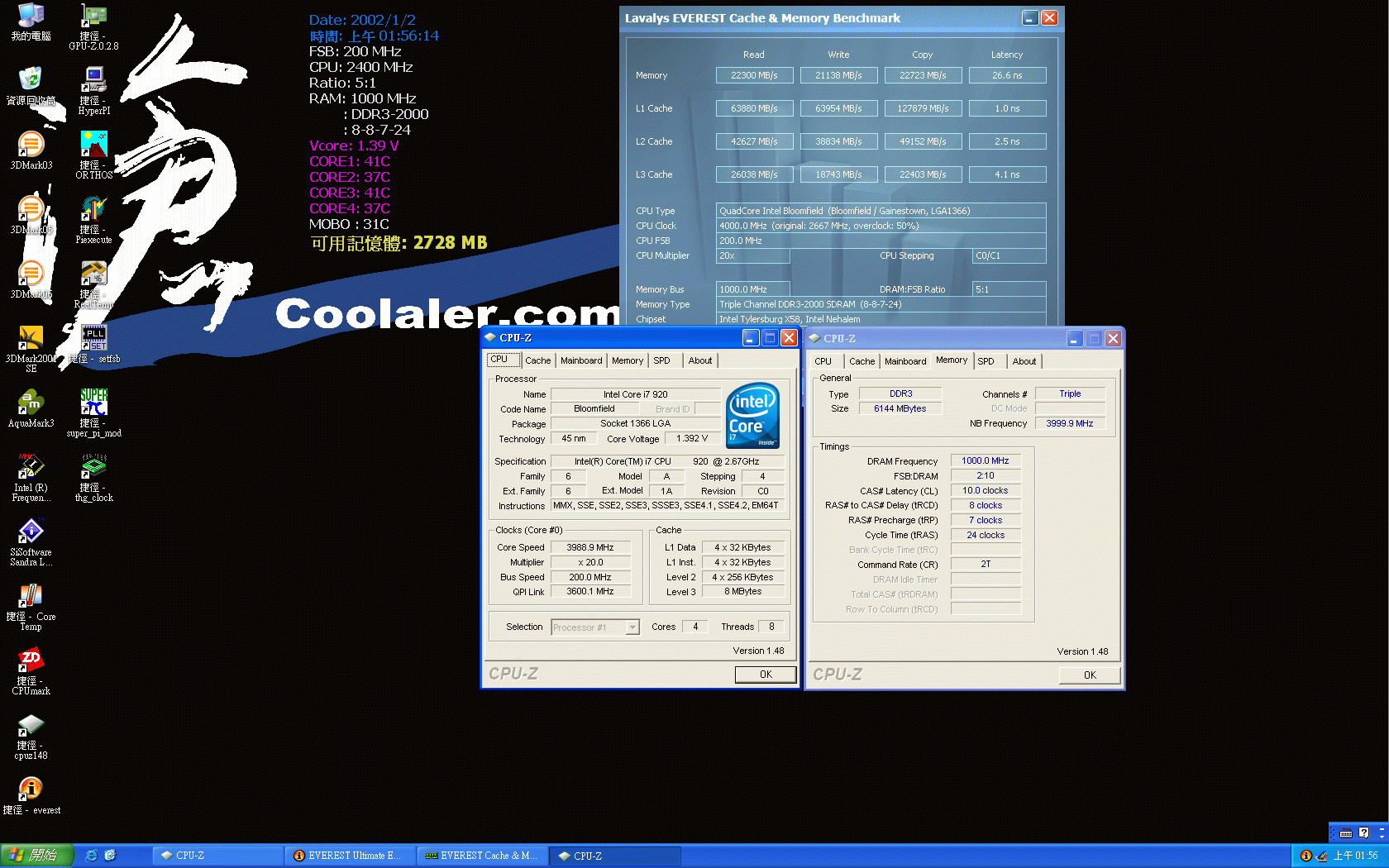Click the CAS# Latency 10.0 clocks value

tap(986, 490)
